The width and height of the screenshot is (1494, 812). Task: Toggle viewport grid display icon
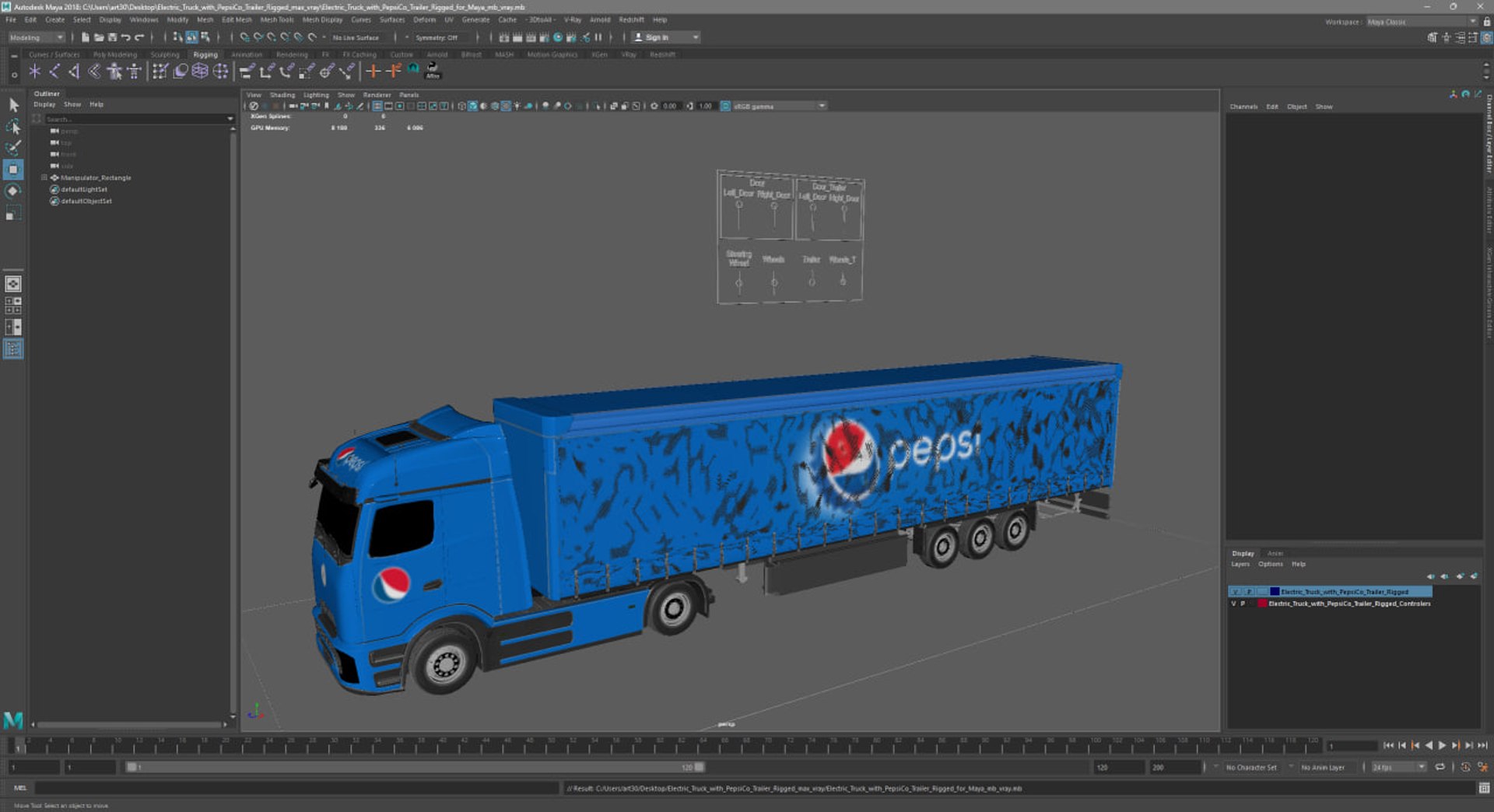tap(377, 106)
